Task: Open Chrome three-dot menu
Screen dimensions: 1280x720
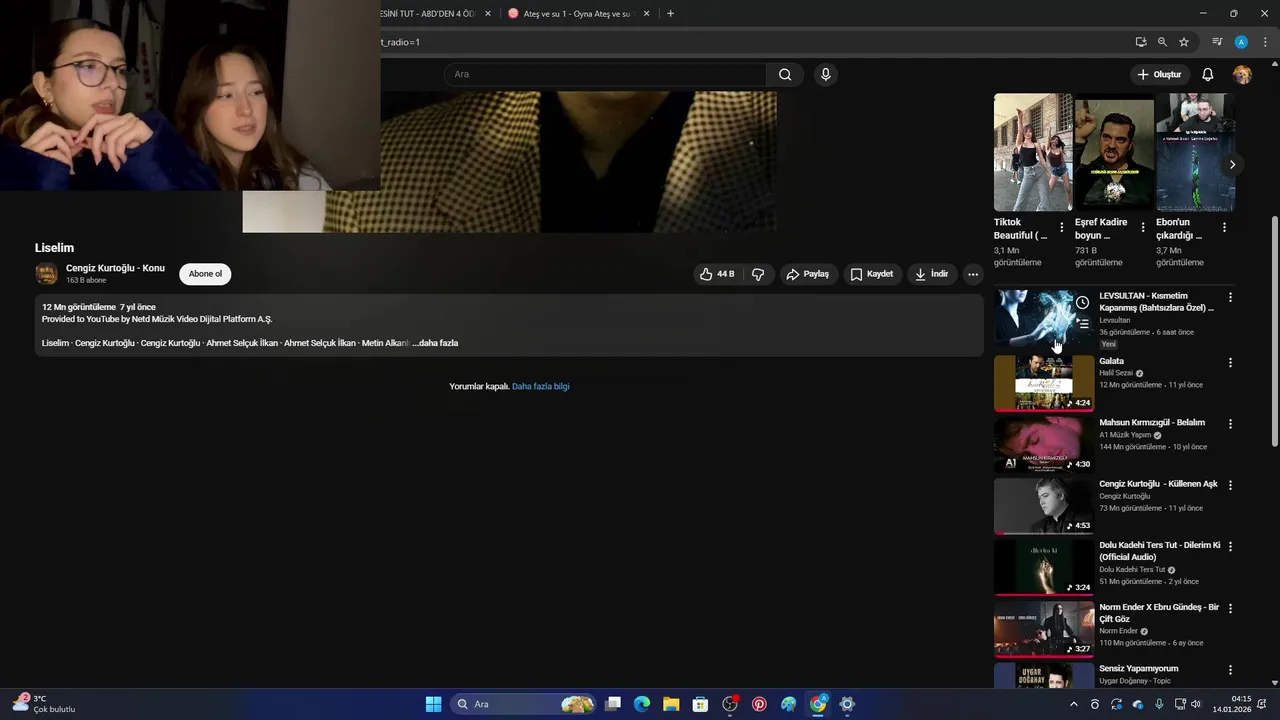Action: (1265, 42)
